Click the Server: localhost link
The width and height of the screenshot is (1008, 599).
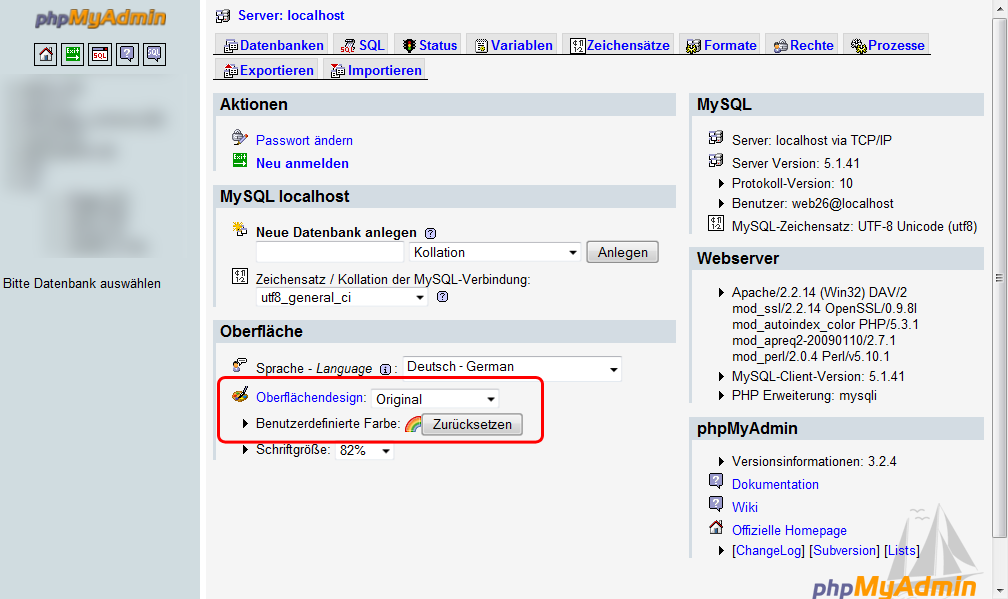[291, 15]
